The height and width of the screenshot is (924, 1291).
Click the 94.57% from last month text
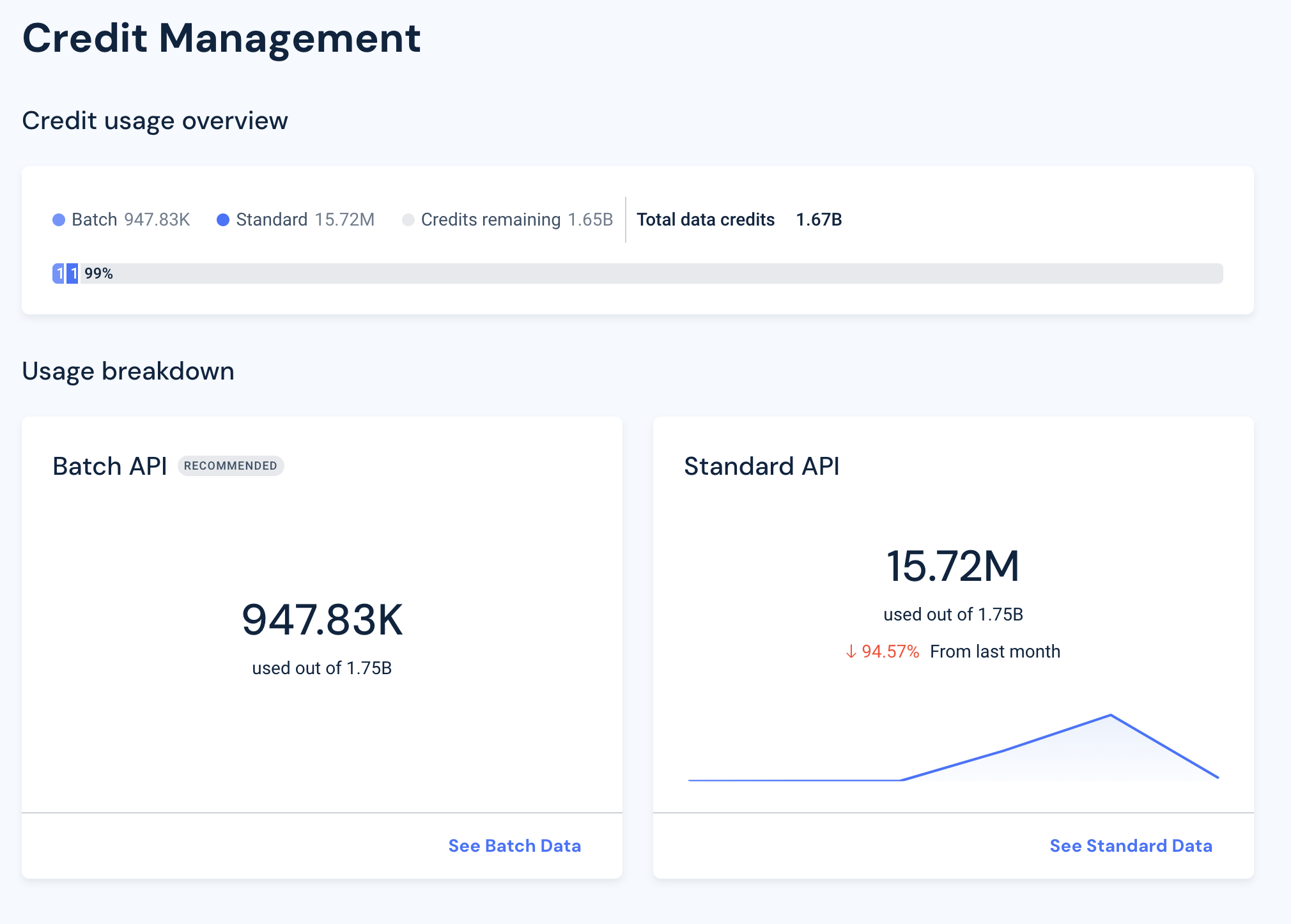click(890, 652)
